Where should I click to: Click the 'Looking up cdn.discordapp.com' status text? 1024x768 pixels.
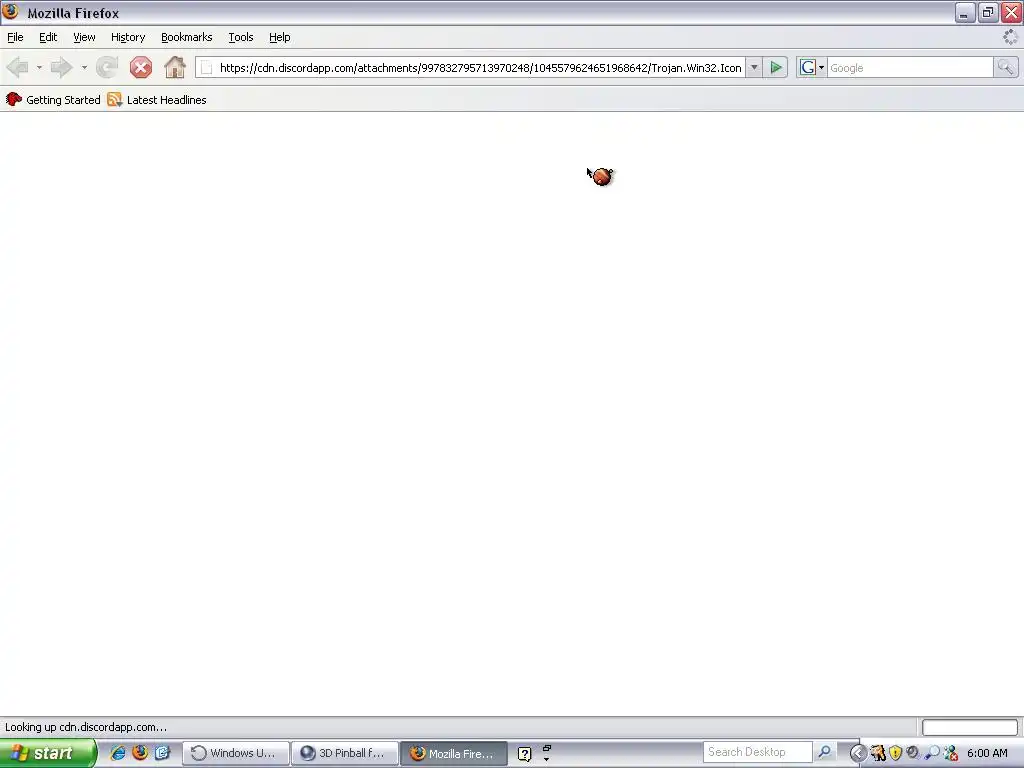(86, 727)
